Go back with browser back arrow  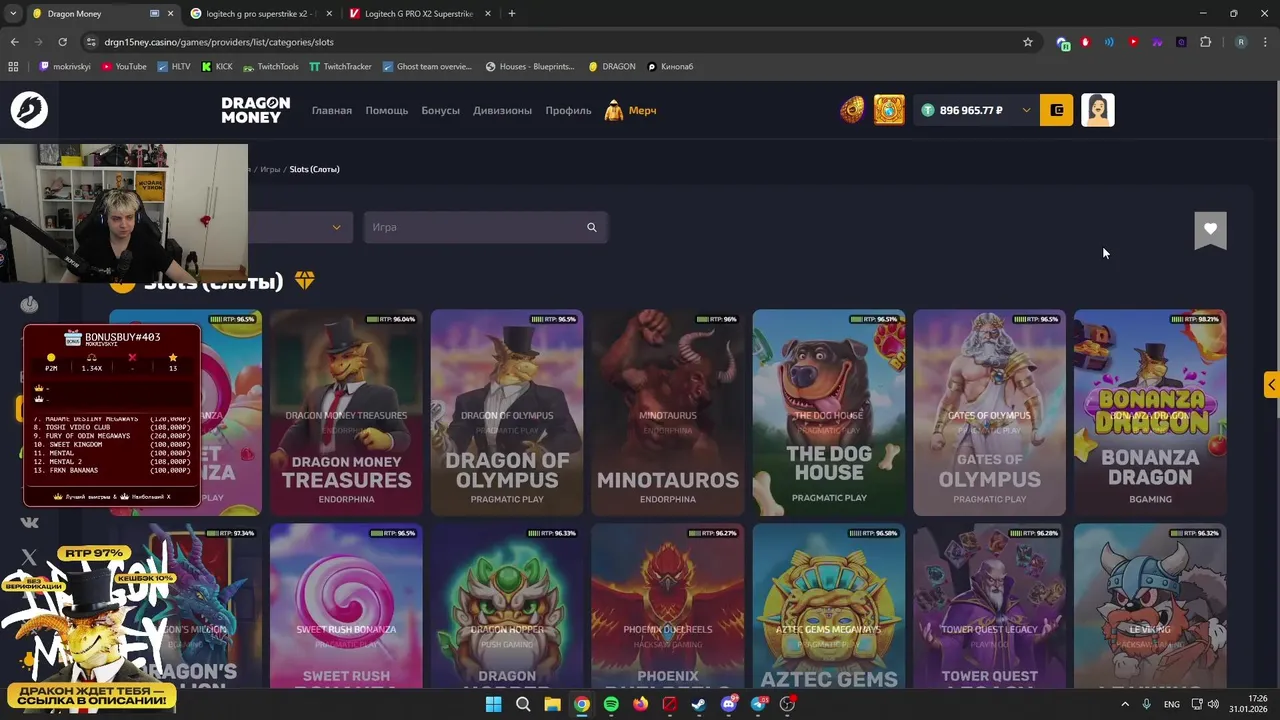tap(14, 42)
